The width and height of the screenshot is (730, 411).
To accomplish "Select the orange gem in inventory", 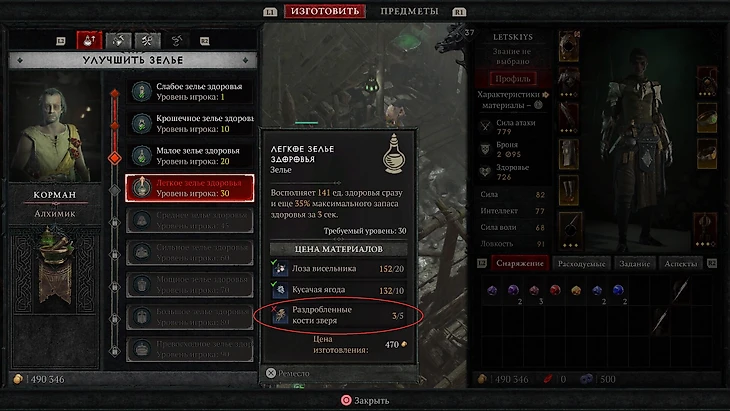I will (x=576, y=290).
